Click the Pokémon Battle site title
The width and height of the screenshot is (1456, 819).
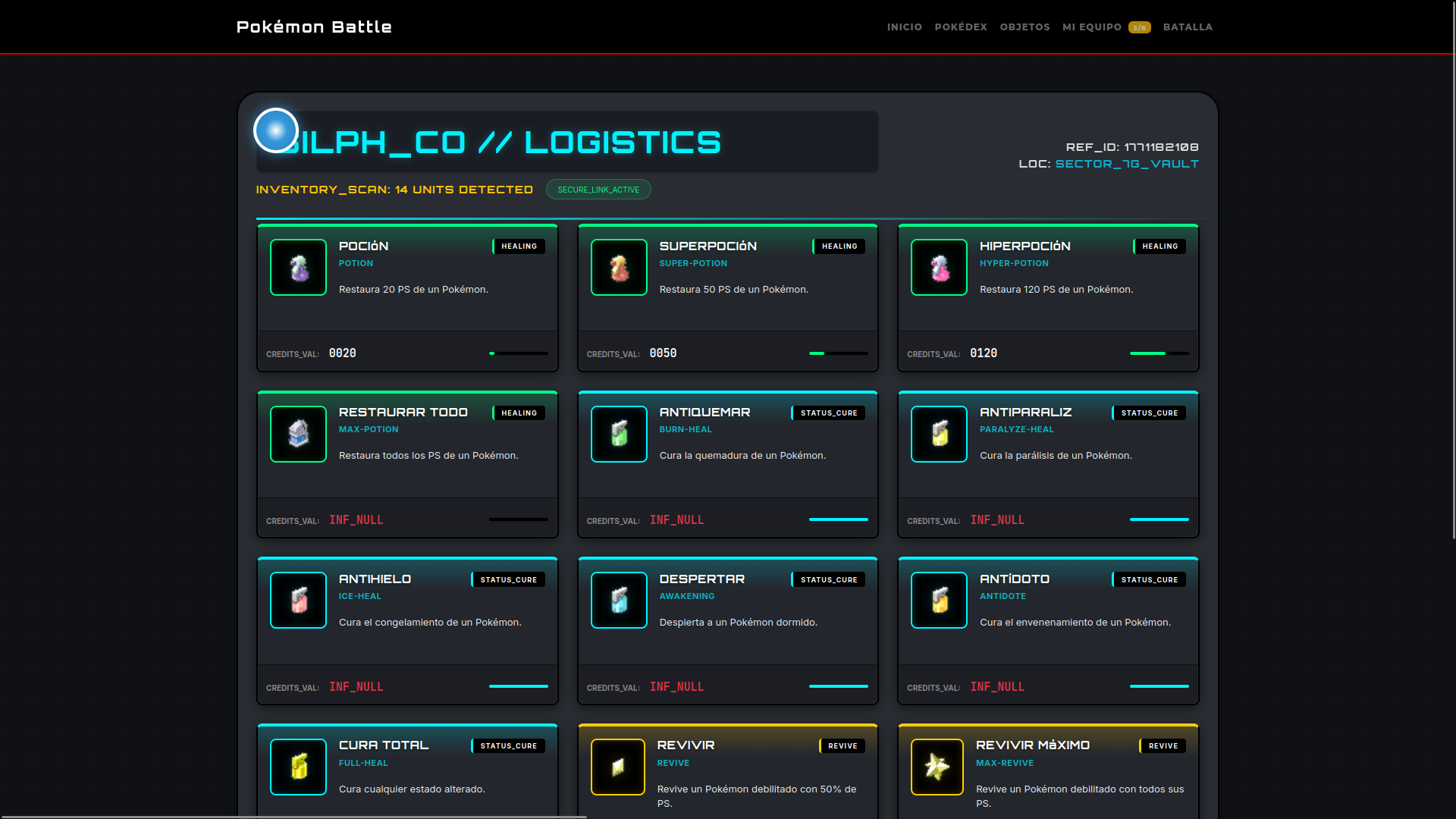click(x=314, y=27)
